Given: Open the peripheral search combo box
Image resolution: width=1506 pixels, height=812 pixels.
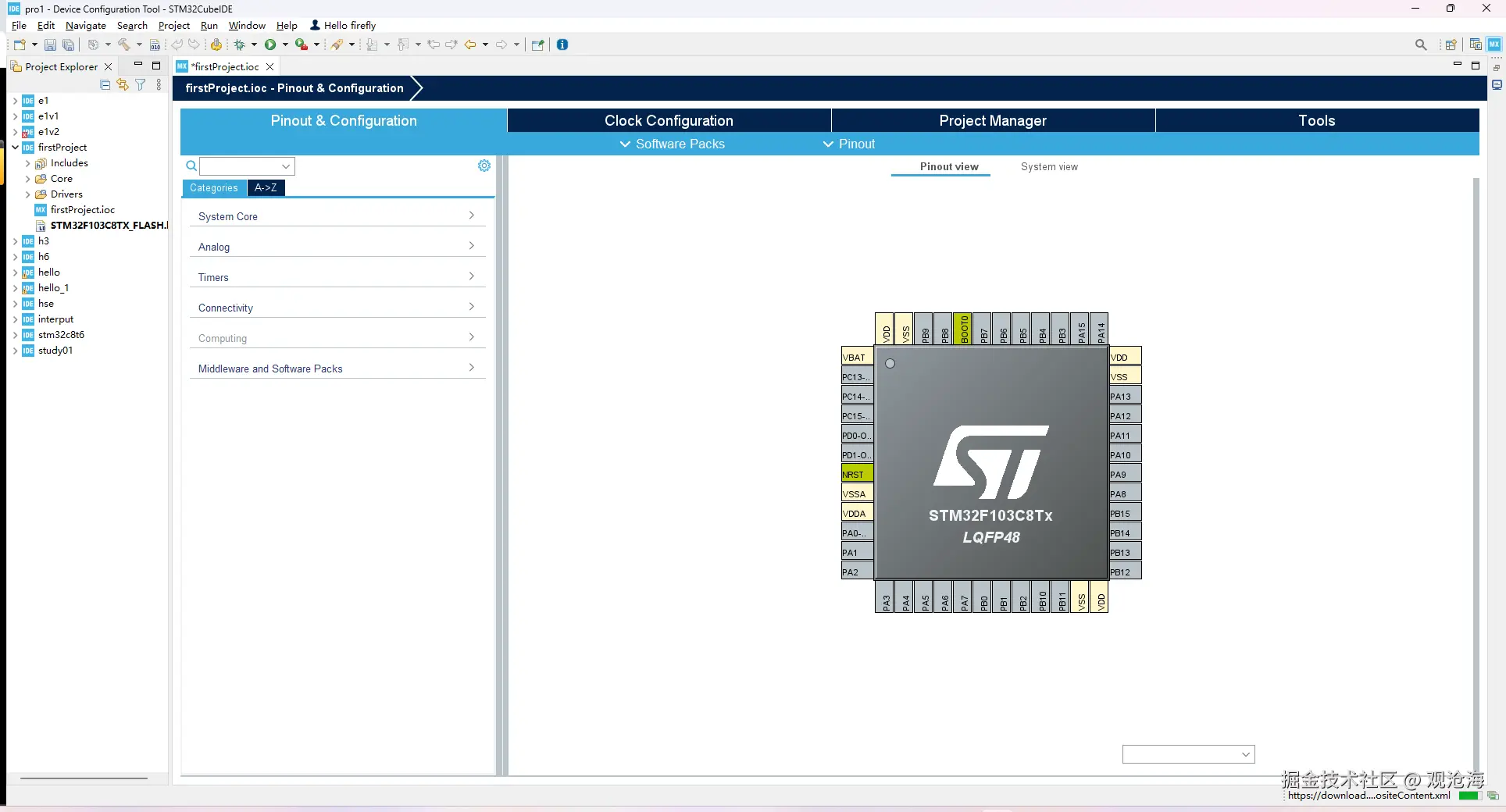Looking at the screenshot, I should coord(247,166).
